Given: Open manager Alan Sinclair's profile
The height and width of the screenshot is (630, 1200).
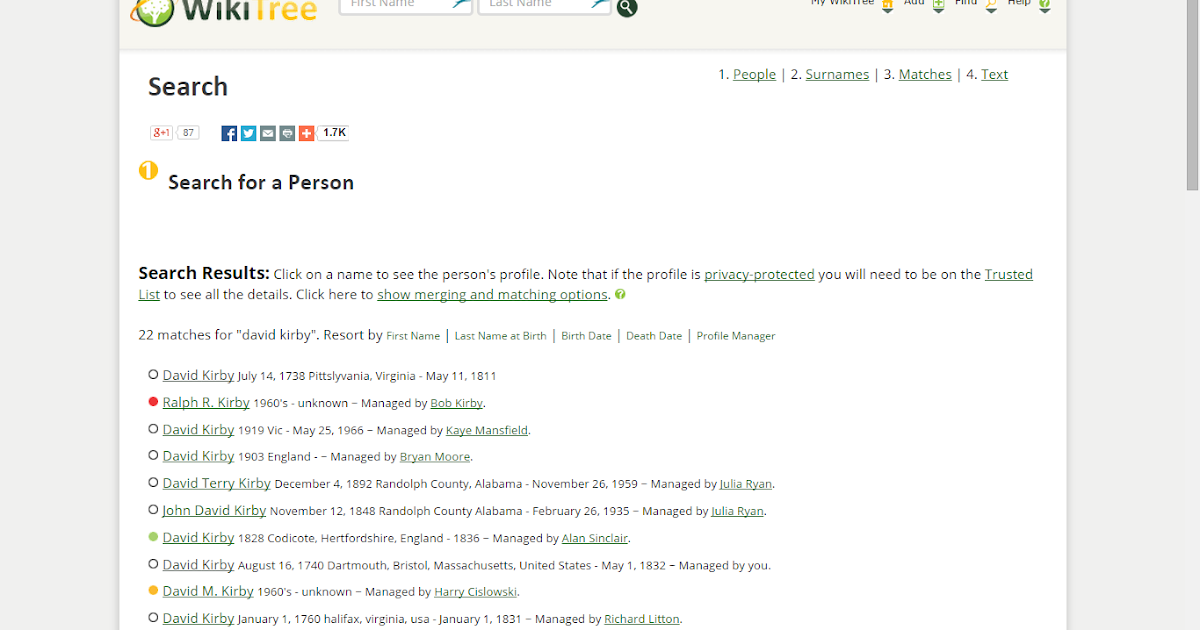Looking at the screenshot, I should (x=595, y=538).
